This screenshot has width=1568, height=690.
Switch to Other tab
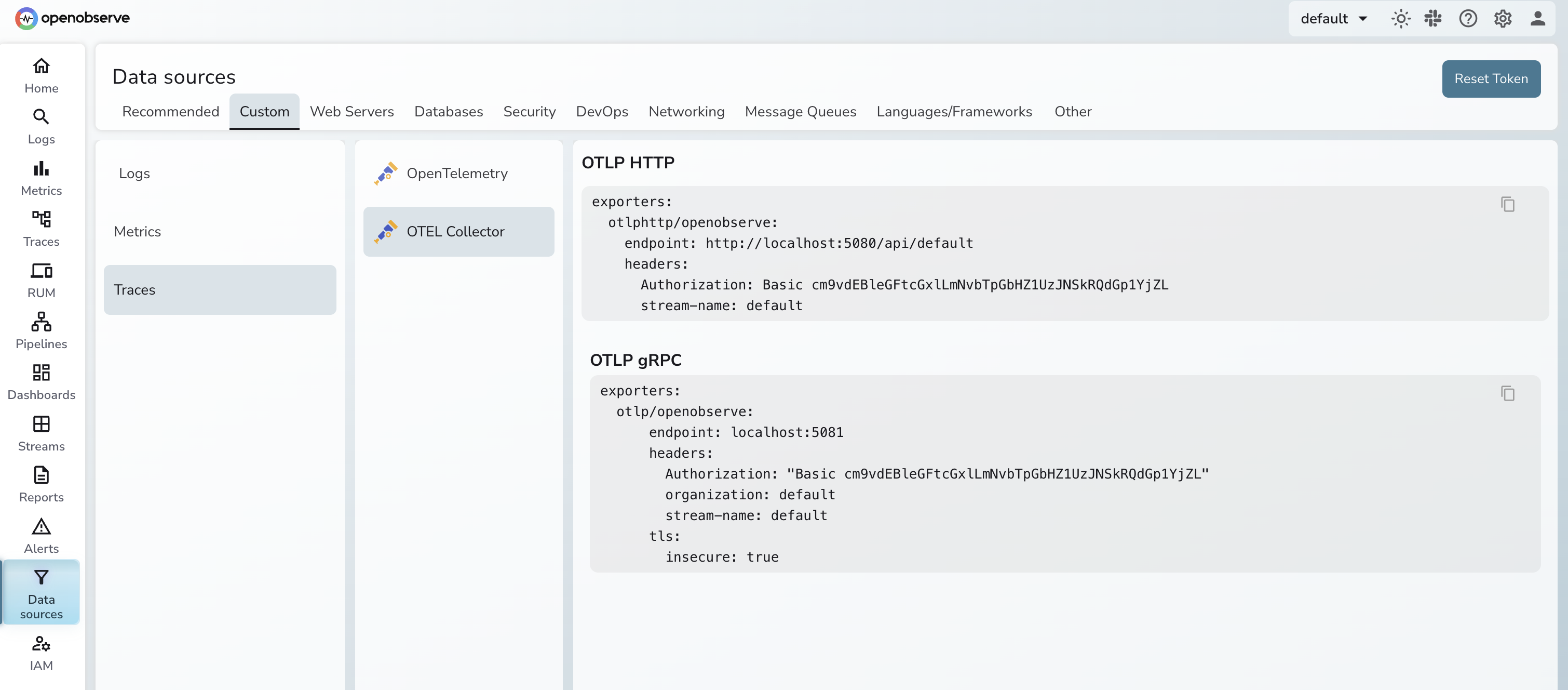coord(1073,111)
